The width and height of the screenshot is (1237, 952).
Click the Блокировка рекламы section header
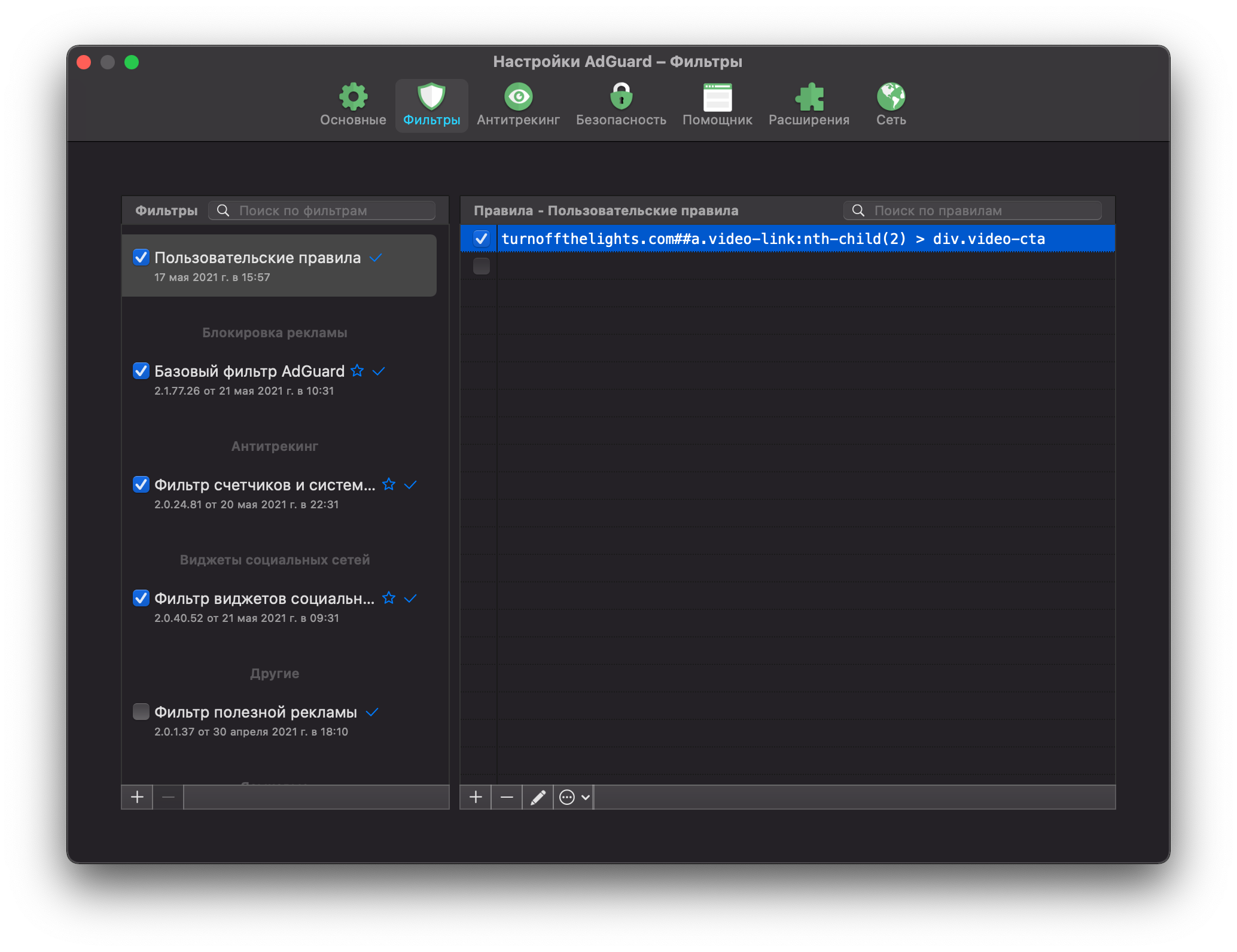click(x=275, y=332)
